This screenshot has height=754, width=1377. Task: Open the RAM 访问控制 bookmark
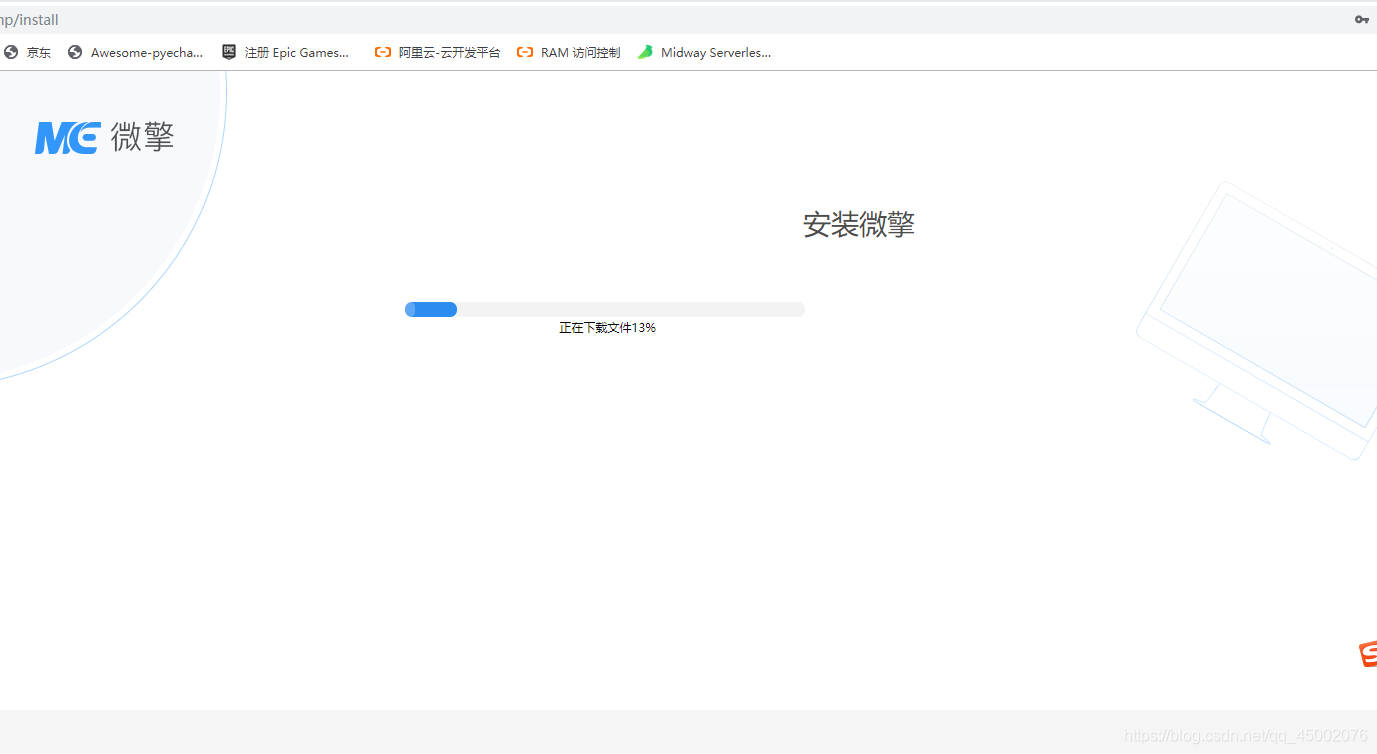(568, 53)
